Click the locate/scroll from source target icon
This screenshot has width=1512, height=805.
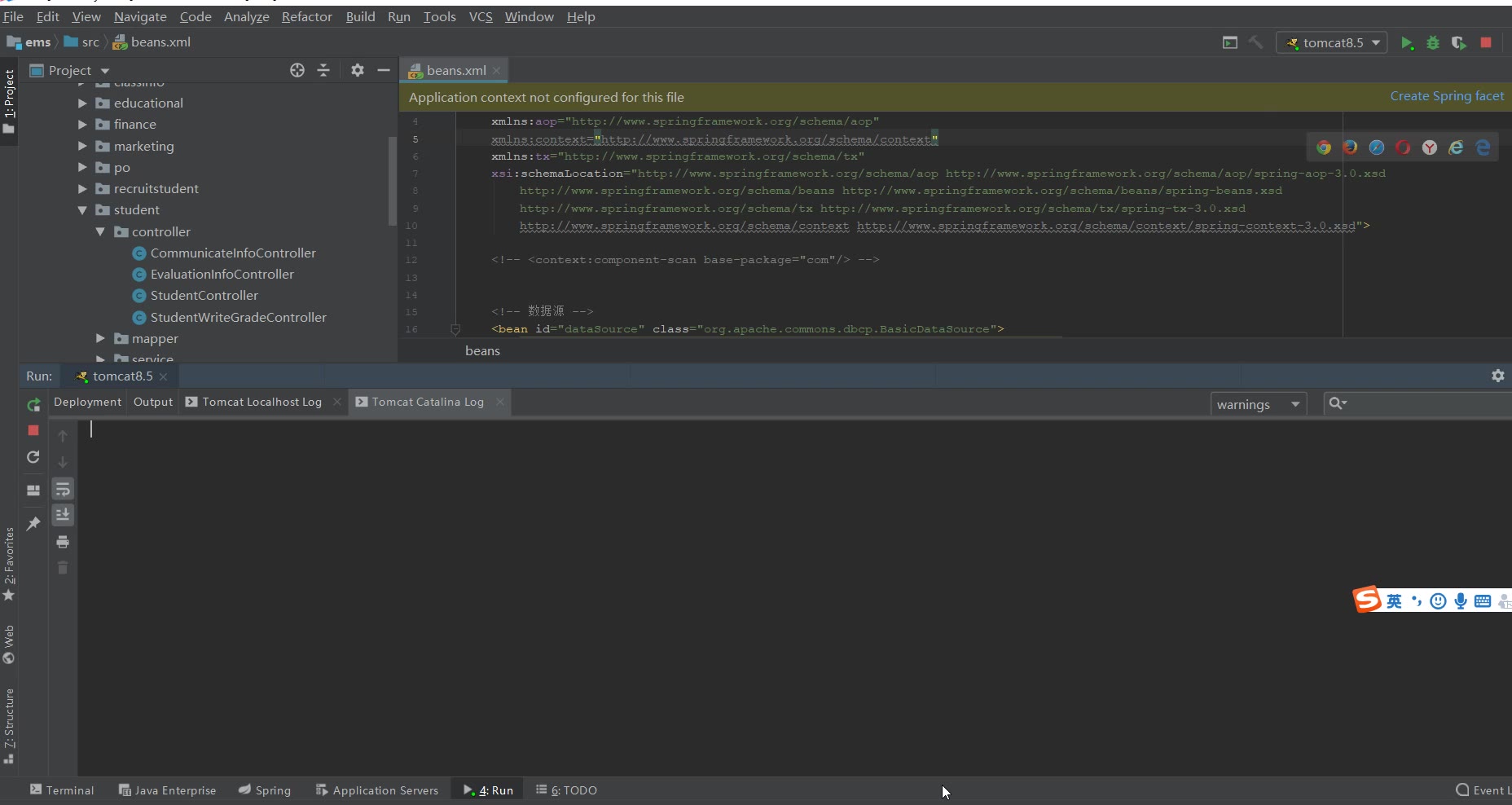coord(297,71)
